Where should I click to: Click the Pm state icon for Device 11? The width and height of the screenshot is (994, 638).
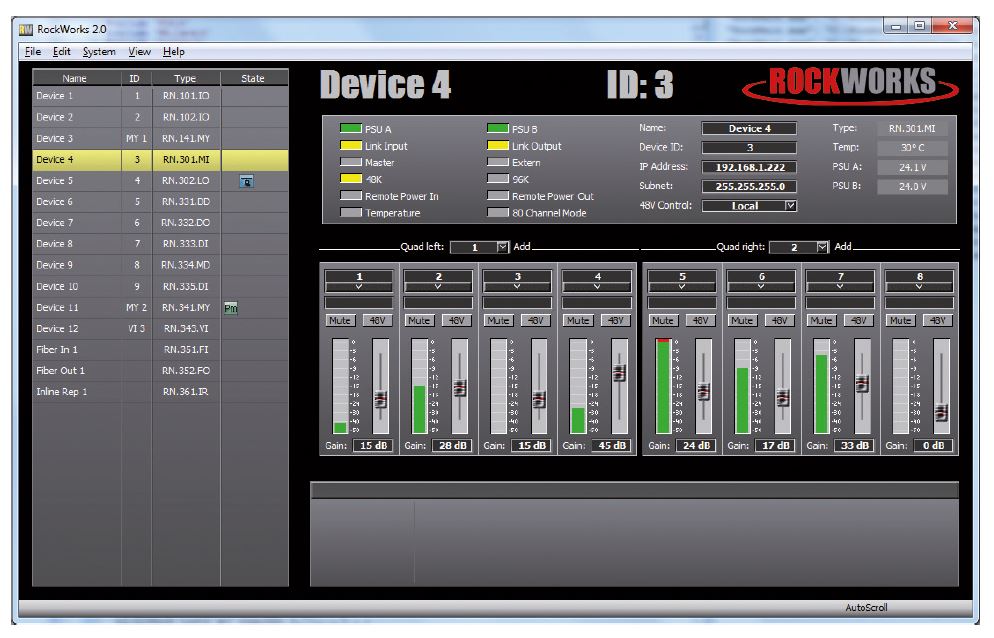pyautogui.click(x=231, y=308)
